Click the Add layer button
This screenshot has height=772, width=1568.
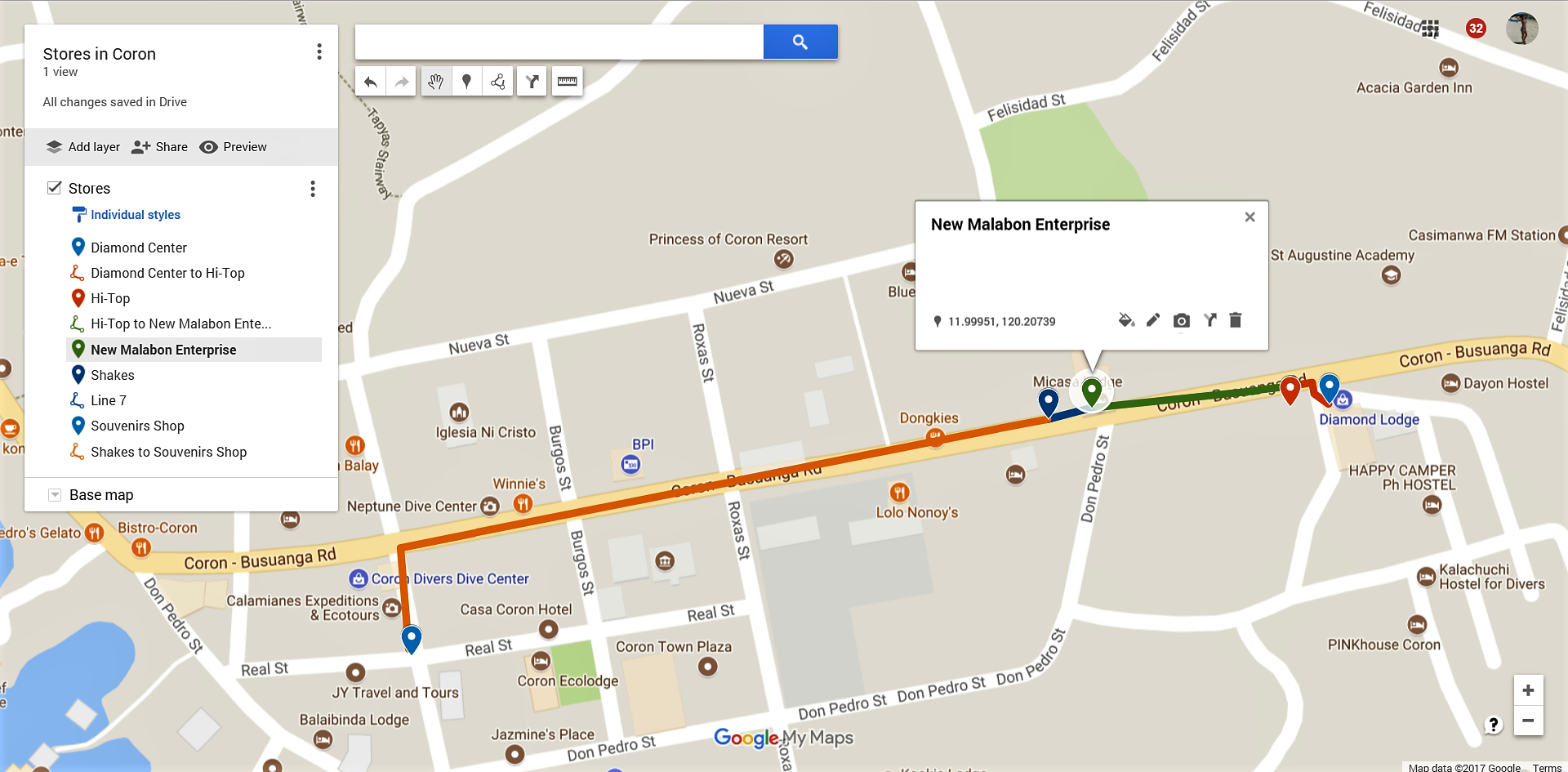pos(83,147)
